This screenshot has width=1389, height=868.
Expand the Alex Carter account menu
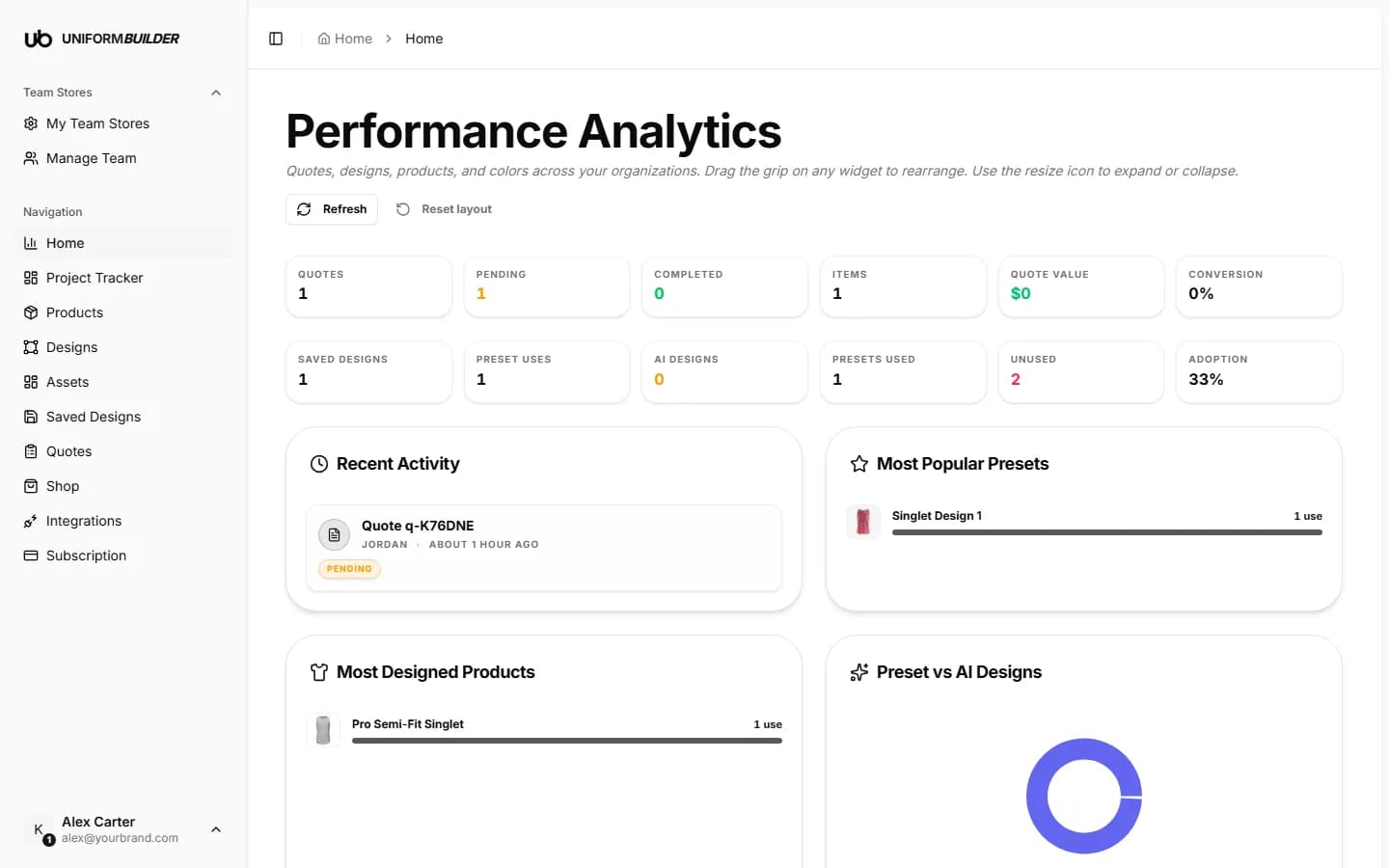pyautogui.click(x=216, y=829)
